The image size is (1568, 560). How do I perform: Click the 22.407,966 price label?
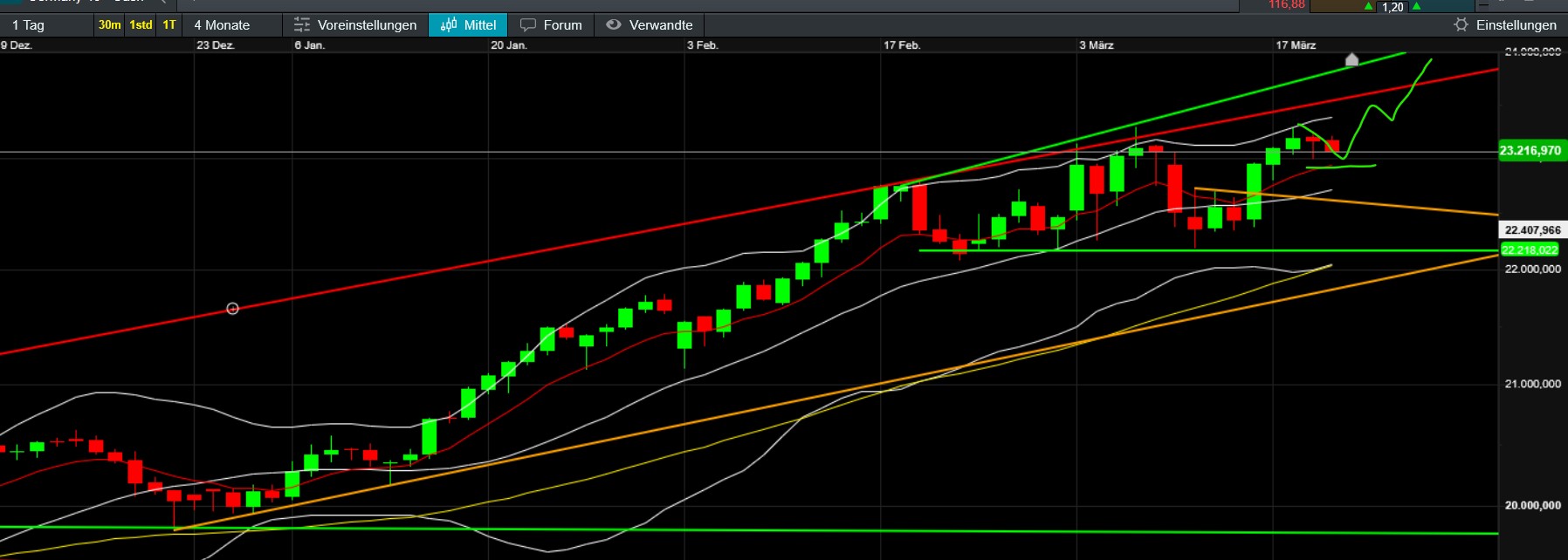pyautogui.click(x=1532, y=230)
